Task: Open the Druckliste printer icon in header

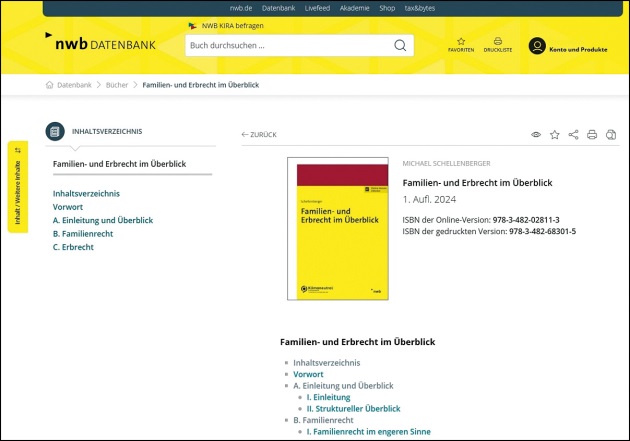Action: [498, 42]
